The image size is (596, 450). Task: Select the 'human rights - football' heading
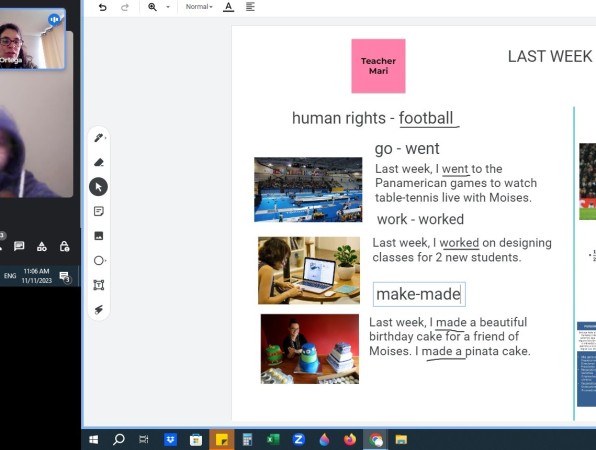[x=373, y=118]
